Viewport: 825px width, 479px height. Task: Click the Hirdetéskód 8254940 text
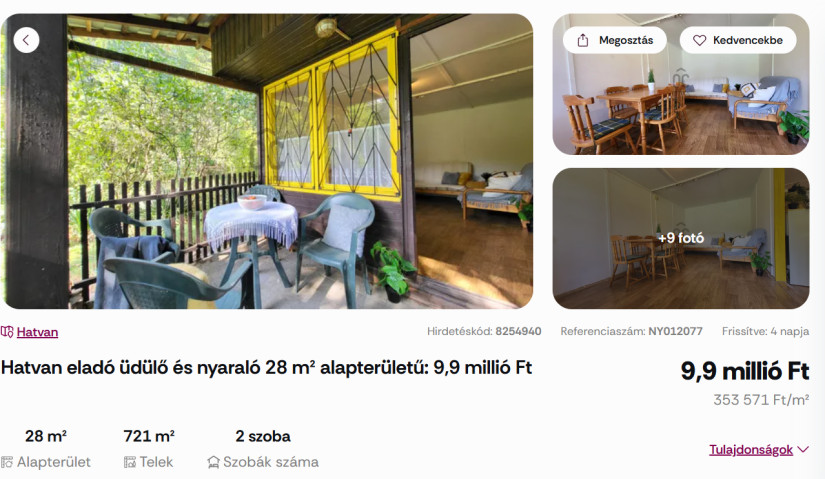coord(484,331)
